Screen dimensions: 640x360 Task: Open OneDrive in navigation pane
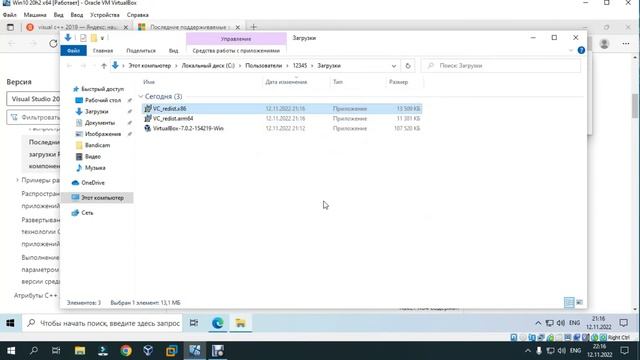(x=93, y=182)
